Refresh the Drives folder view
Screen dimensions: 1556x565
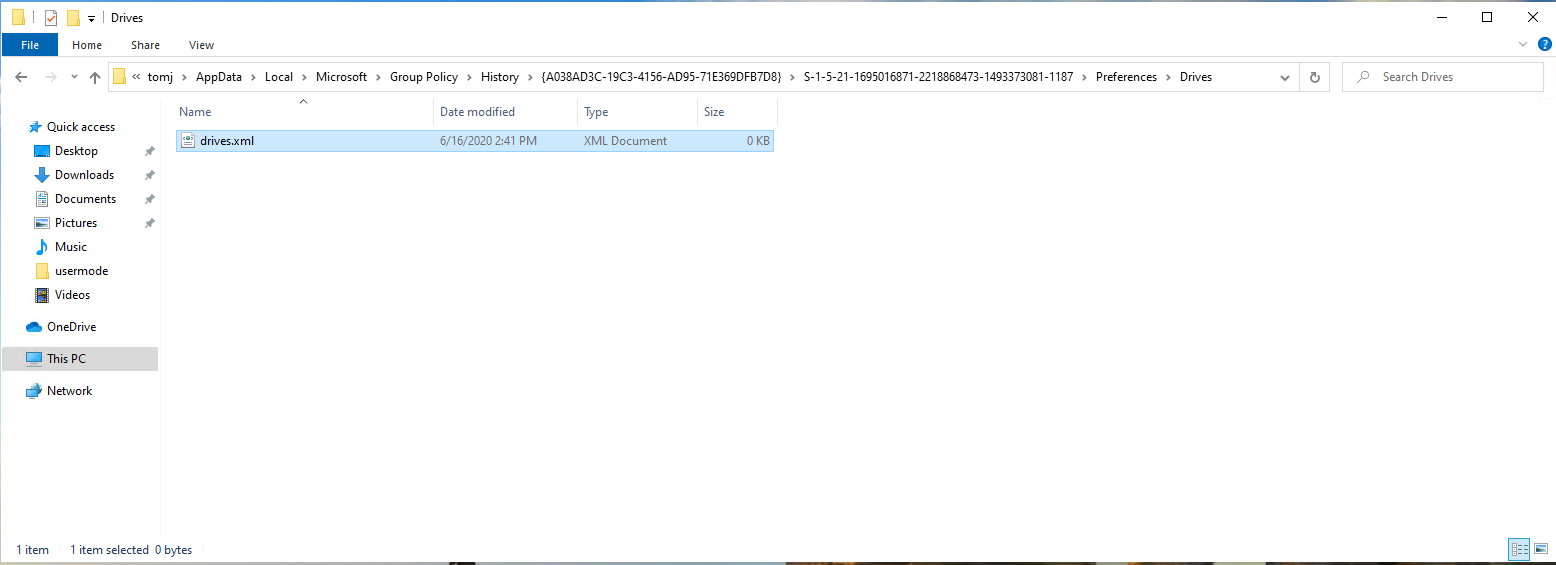tap(1314, 77)
